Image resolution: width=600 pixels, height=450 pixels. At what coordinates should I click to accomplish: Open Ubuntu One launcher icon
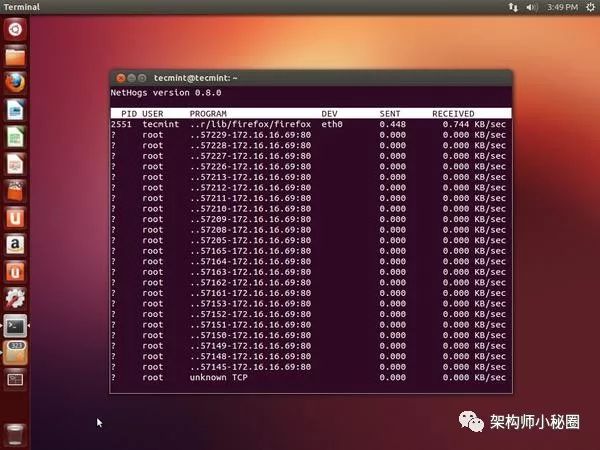coord(15,218)
